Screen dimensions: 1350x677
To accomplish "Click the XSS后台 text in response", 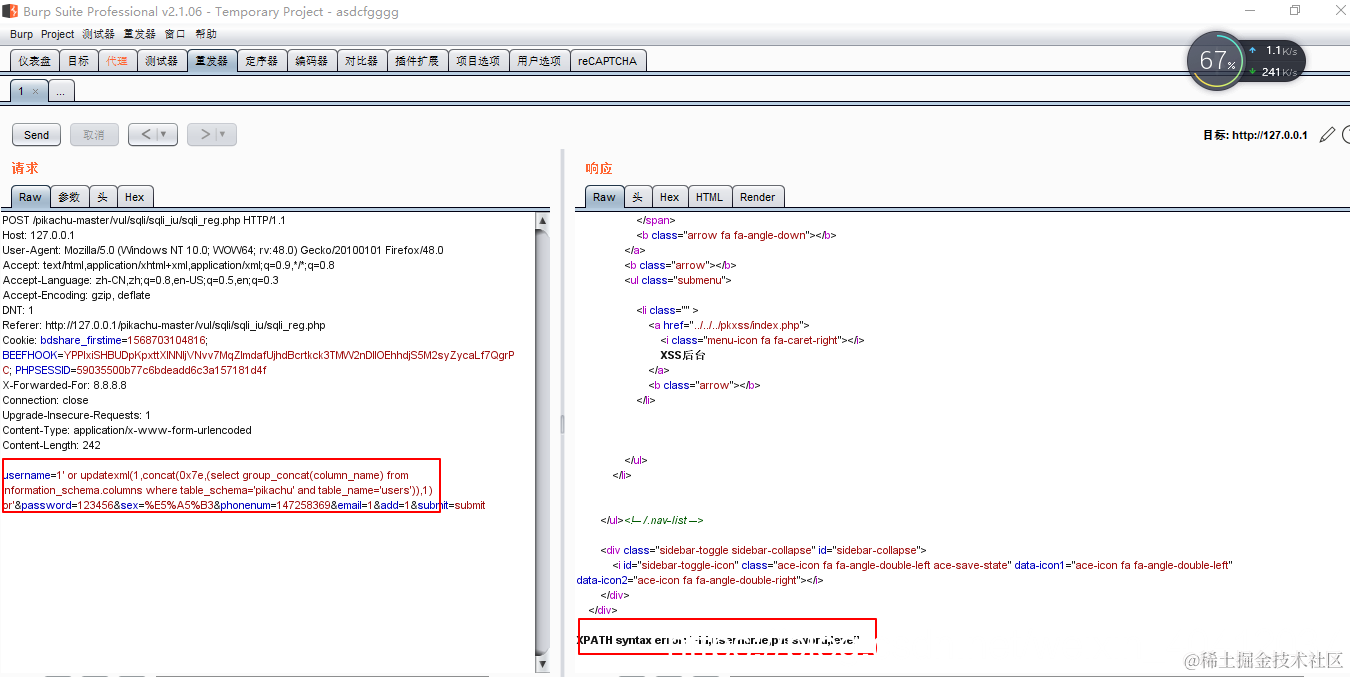I will coord(683,355).
